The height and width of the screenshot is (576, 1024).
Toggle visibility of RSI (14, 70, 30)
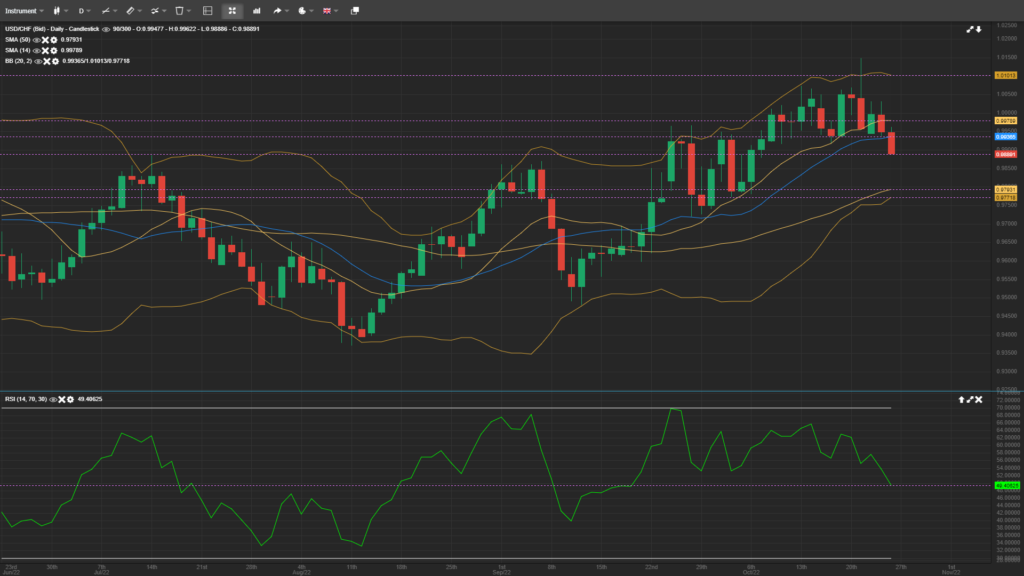53,400
